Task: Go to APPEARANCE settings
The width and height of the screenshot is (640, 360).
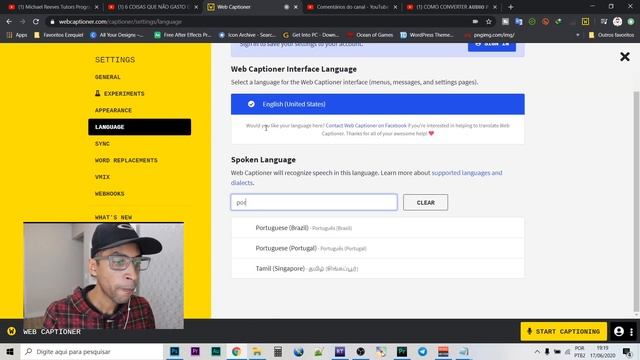Action: click(x=113, y=110)
